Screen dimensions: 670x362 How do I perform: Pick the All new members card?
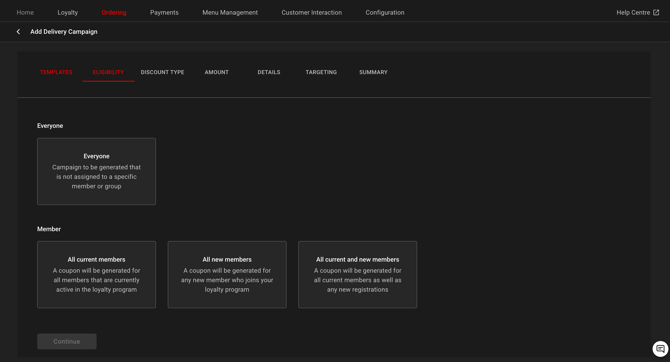227,274
